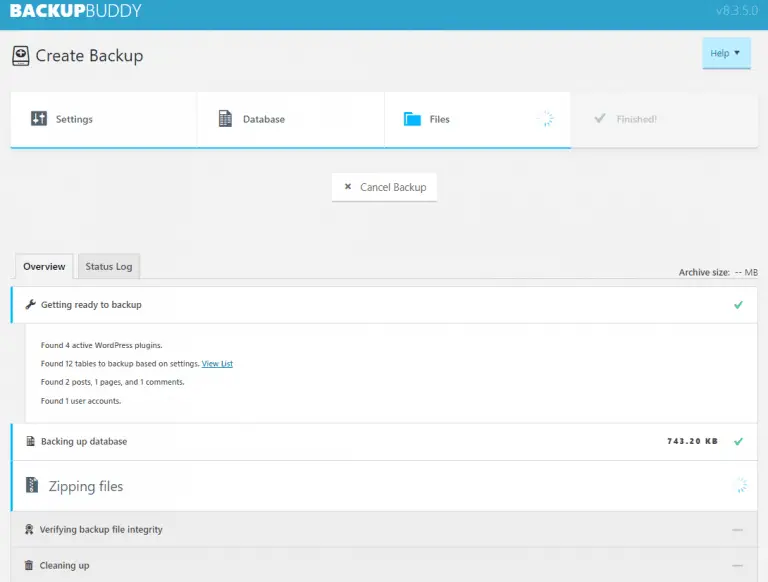
Task: Expand the Cleaning up section
Action: coord(384,565)
